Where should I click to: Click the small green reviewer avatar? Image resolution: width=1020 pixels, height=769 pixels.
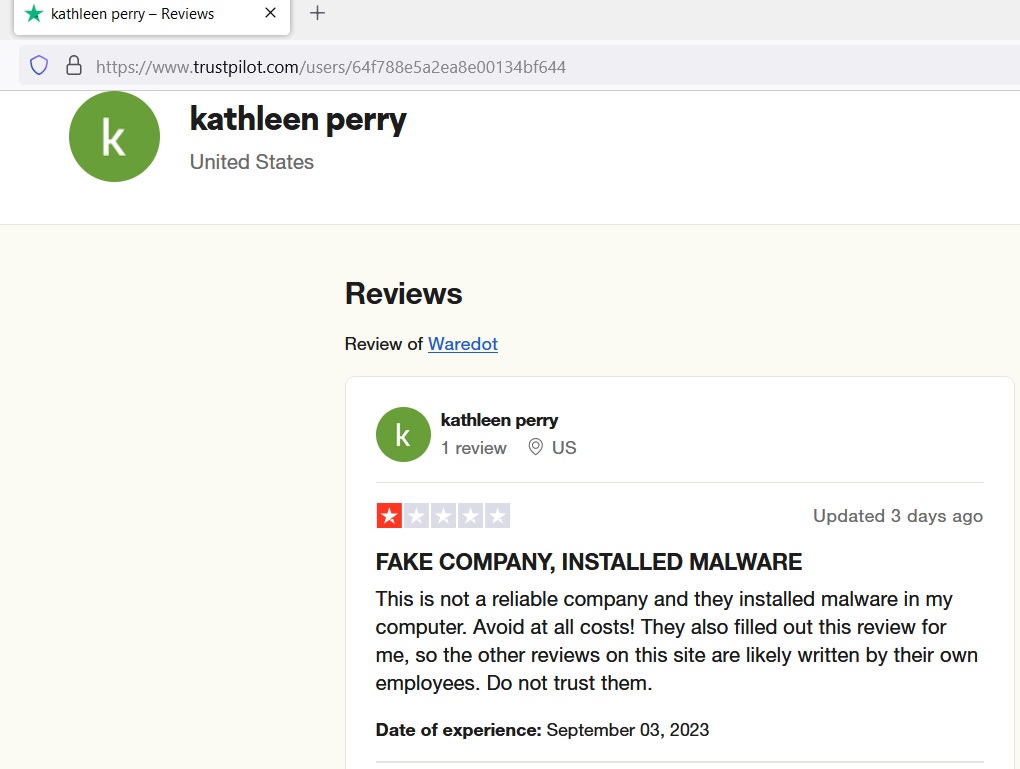(403, 434)
